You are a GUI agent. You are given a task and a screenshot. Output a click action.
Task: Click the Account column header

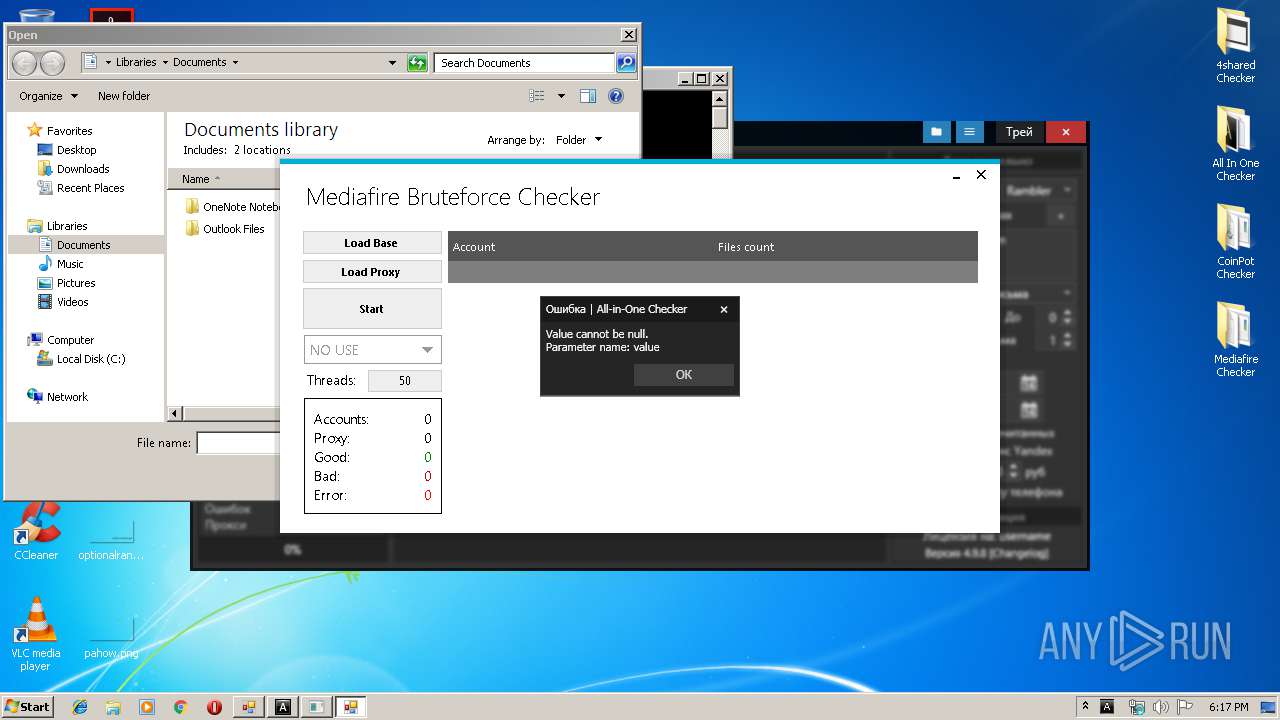tap(474, 247)
